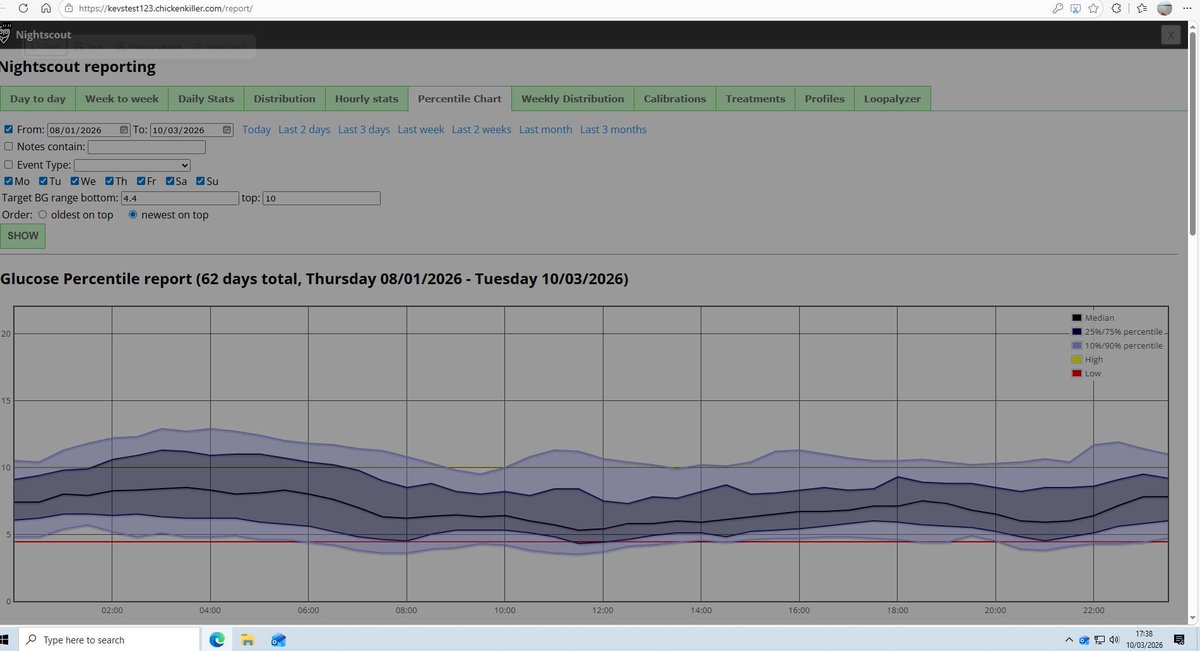Viewport: 1200px width, 651px height.
Task: Click the network icon in system tray
Action: click(x=1099, y=639)
